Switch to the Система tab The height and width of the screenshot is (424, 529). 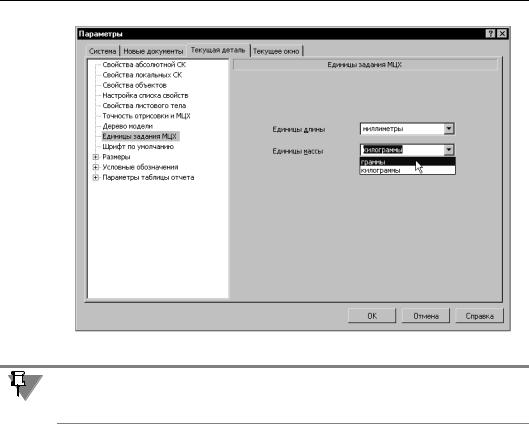[102, 51]
